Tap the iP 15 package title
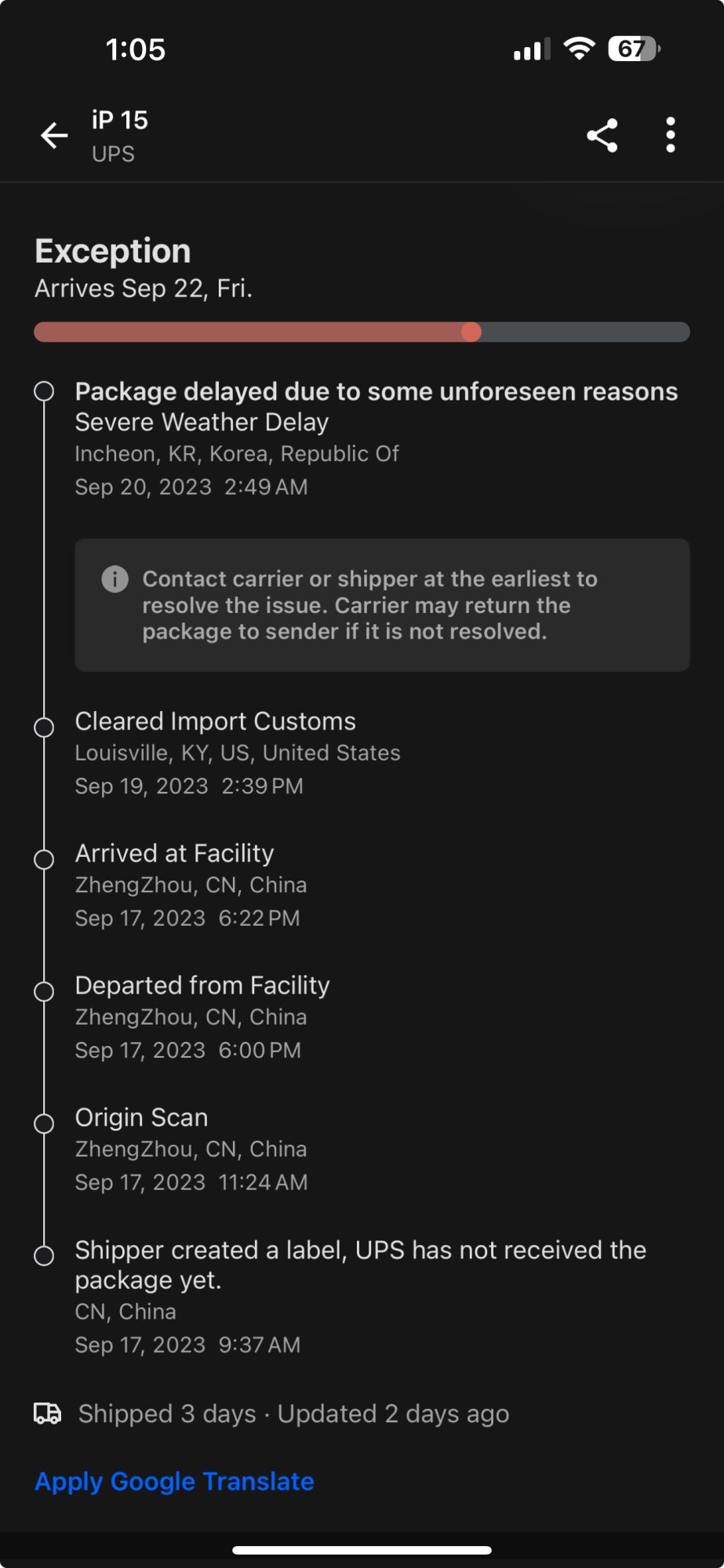This screenshot has height=1568, width=724. 119,120
